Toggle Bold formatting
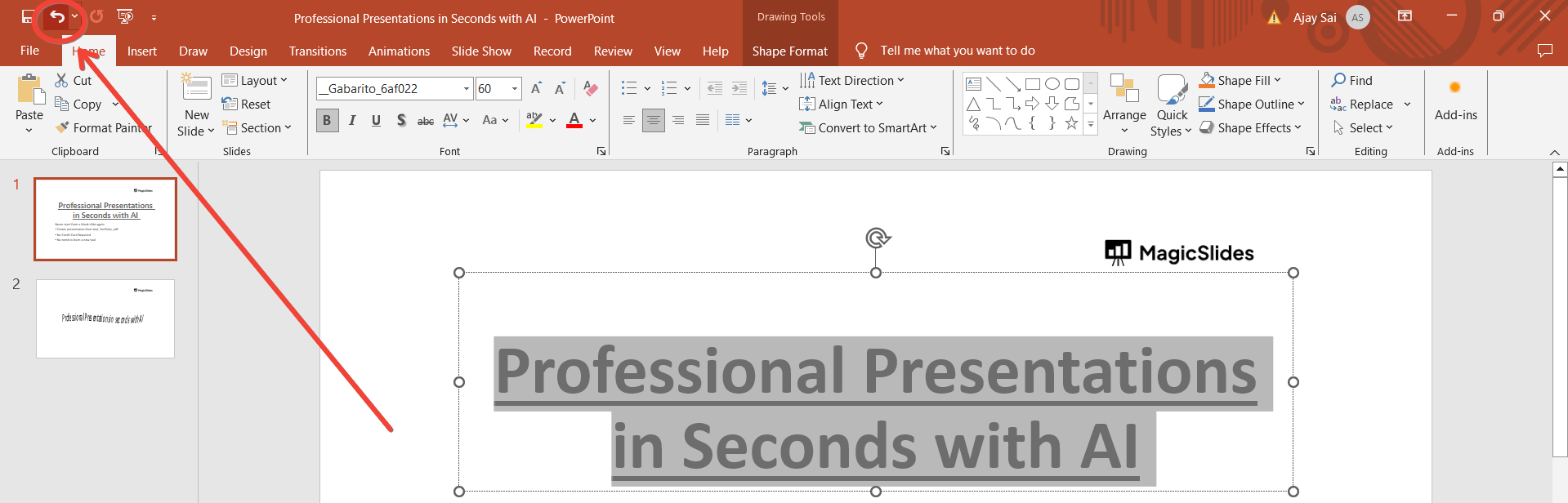Viewport: 1568px width, 503px height. (327, 120)
